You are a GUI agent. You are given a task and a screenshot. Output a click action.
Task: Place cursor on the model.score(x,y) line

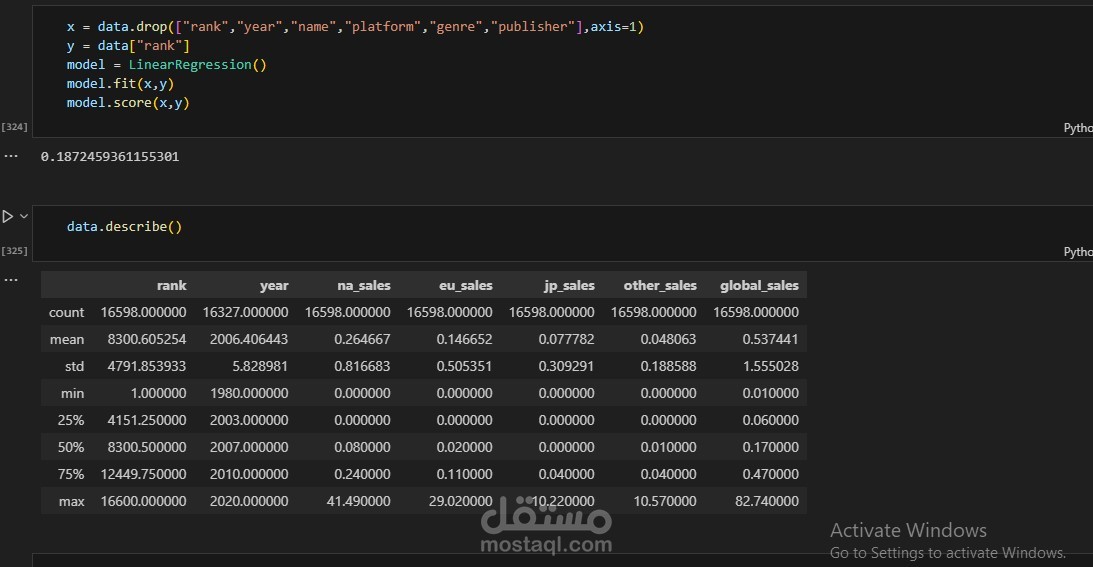(128, 103)
